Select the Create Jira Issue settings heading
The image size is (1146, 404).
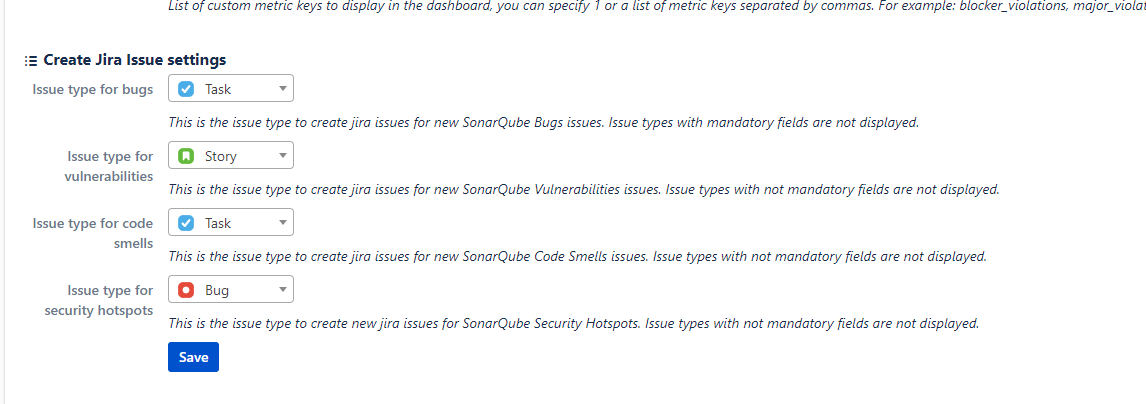pyautogui.click(x=134, y=60)
